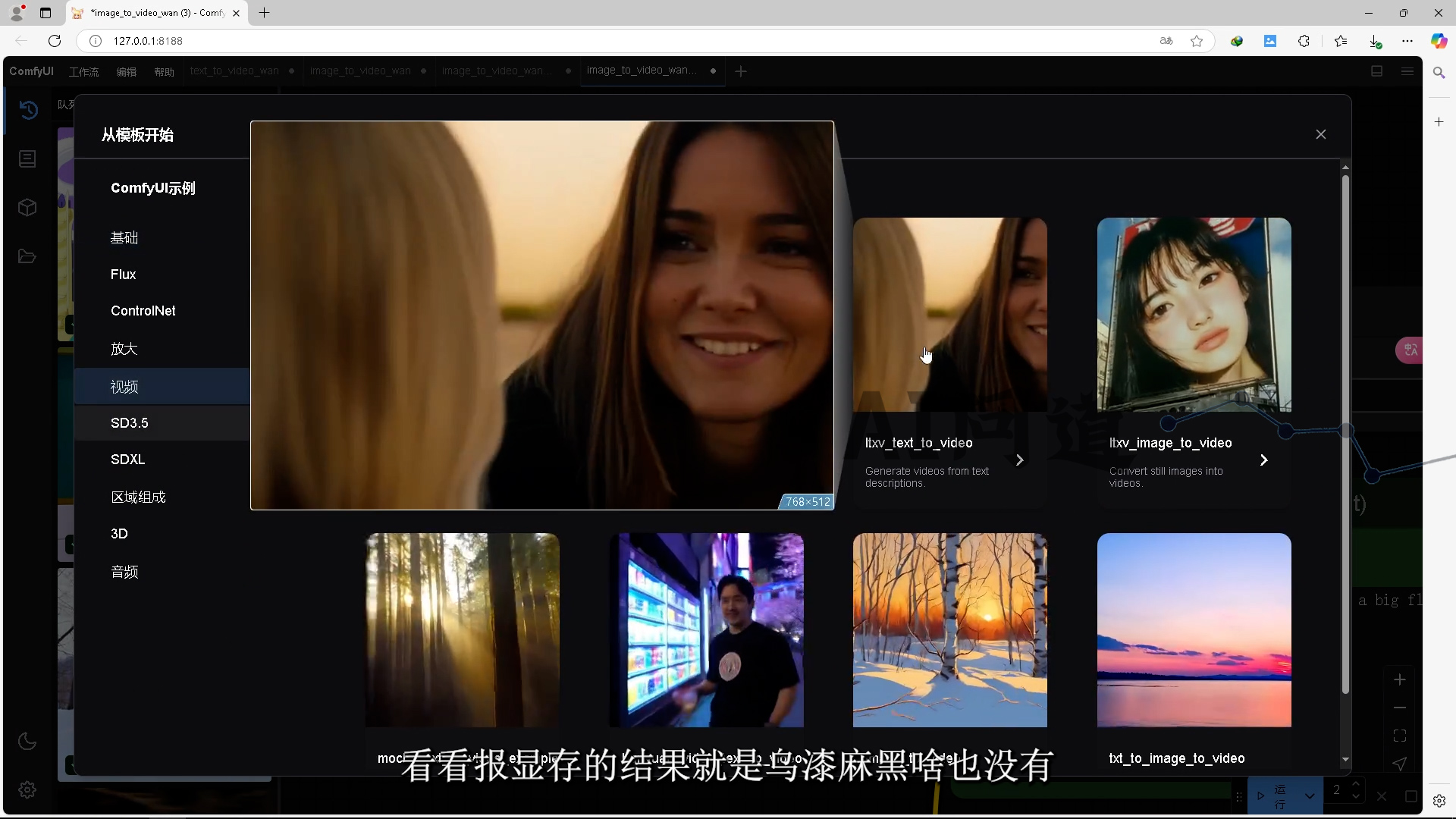Open the queue history sidebar icon
Screen dimensions: 1456x819
28,110
